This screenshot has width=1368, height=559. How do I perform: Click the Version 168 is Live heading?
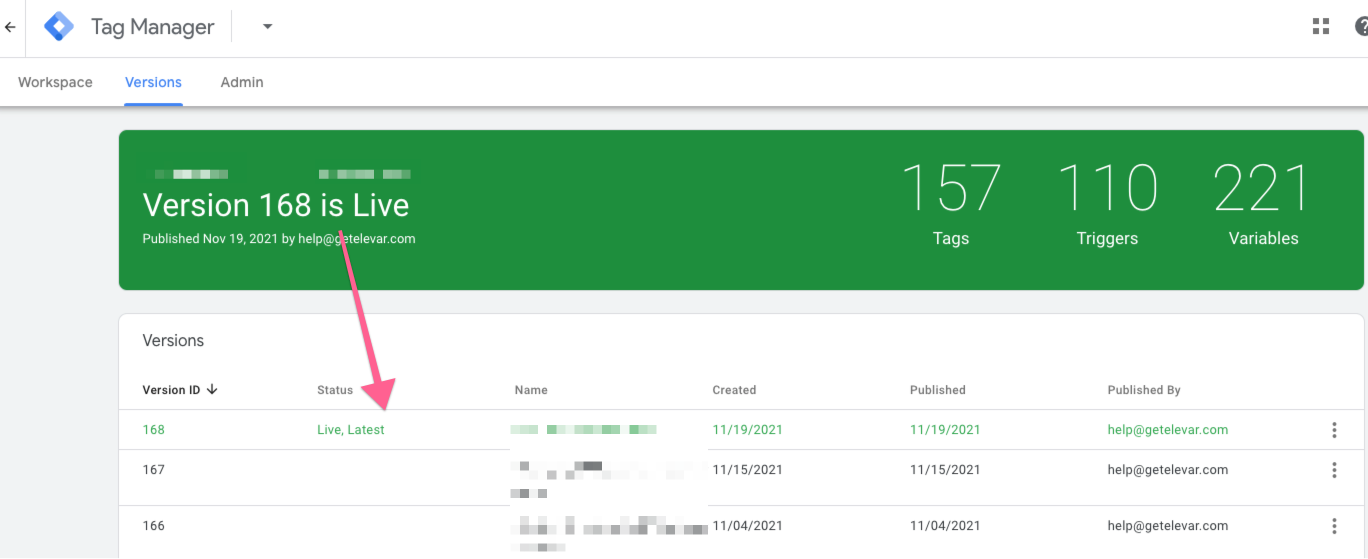pos(276,205)
